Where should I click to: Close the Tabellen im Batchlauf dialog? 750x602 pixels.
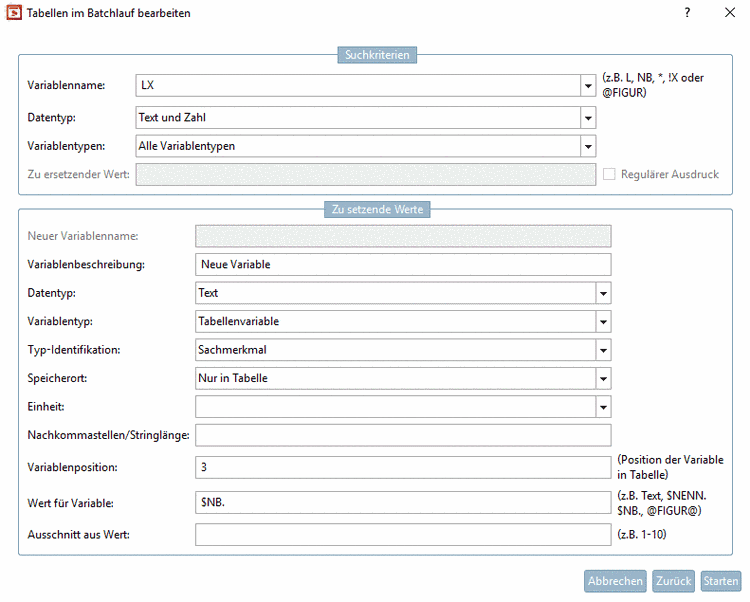pos(730,13)
